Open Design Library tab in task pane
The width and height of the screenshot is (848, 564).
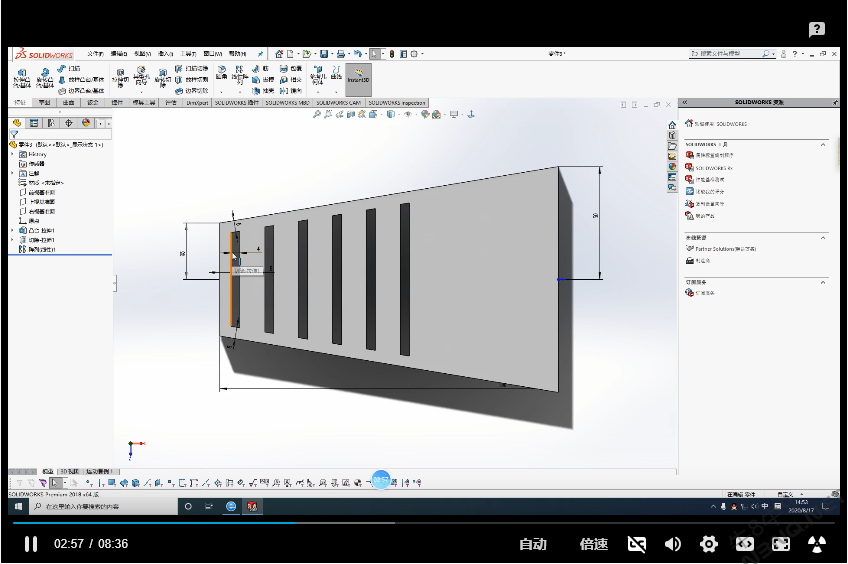[x=672, y=136]
